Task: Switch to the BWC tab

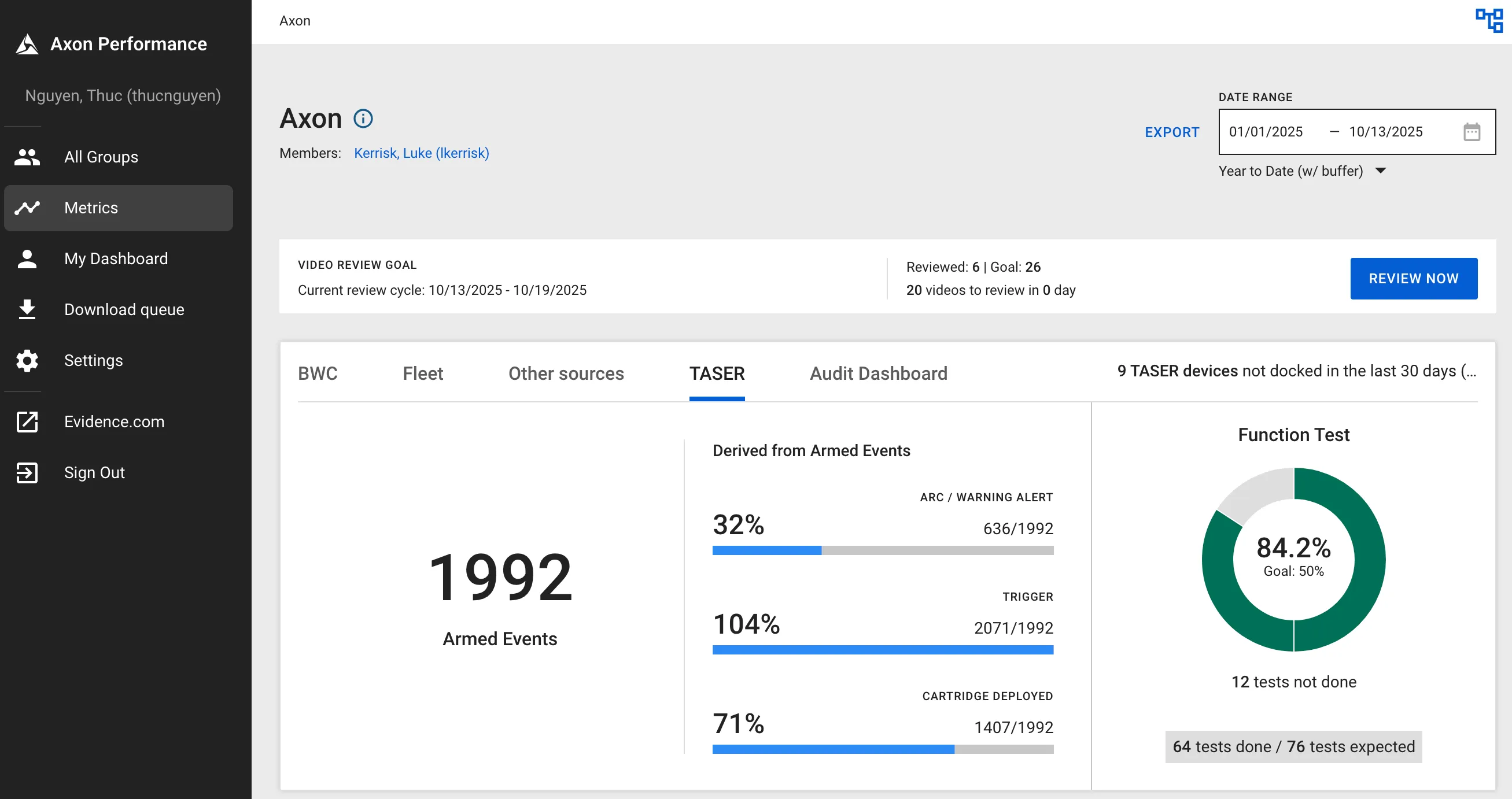Action: pyautogui.click(x=318, y=373)
